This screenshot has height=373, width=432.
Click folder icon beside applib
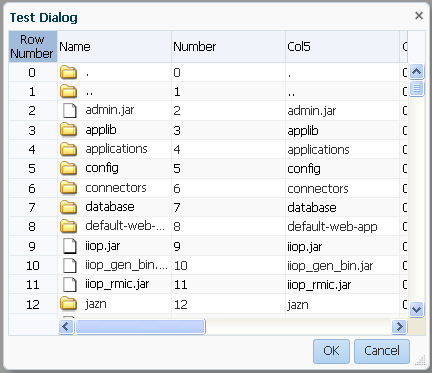68,130
